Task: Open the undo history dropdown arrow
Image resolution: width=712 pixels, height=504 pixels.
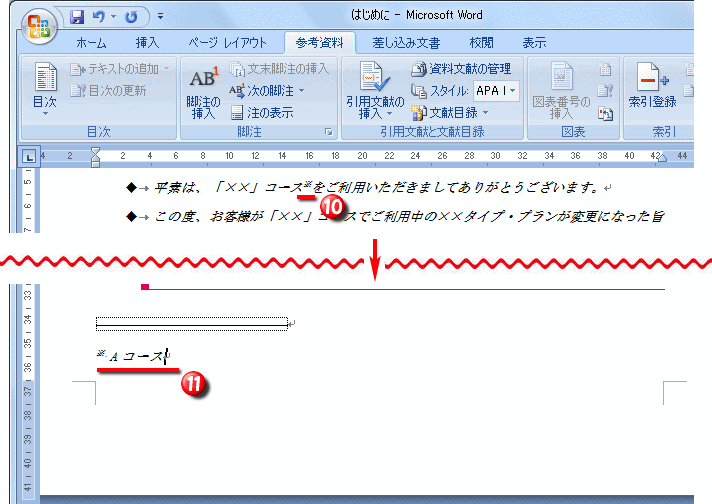Action: click(114, 16)
